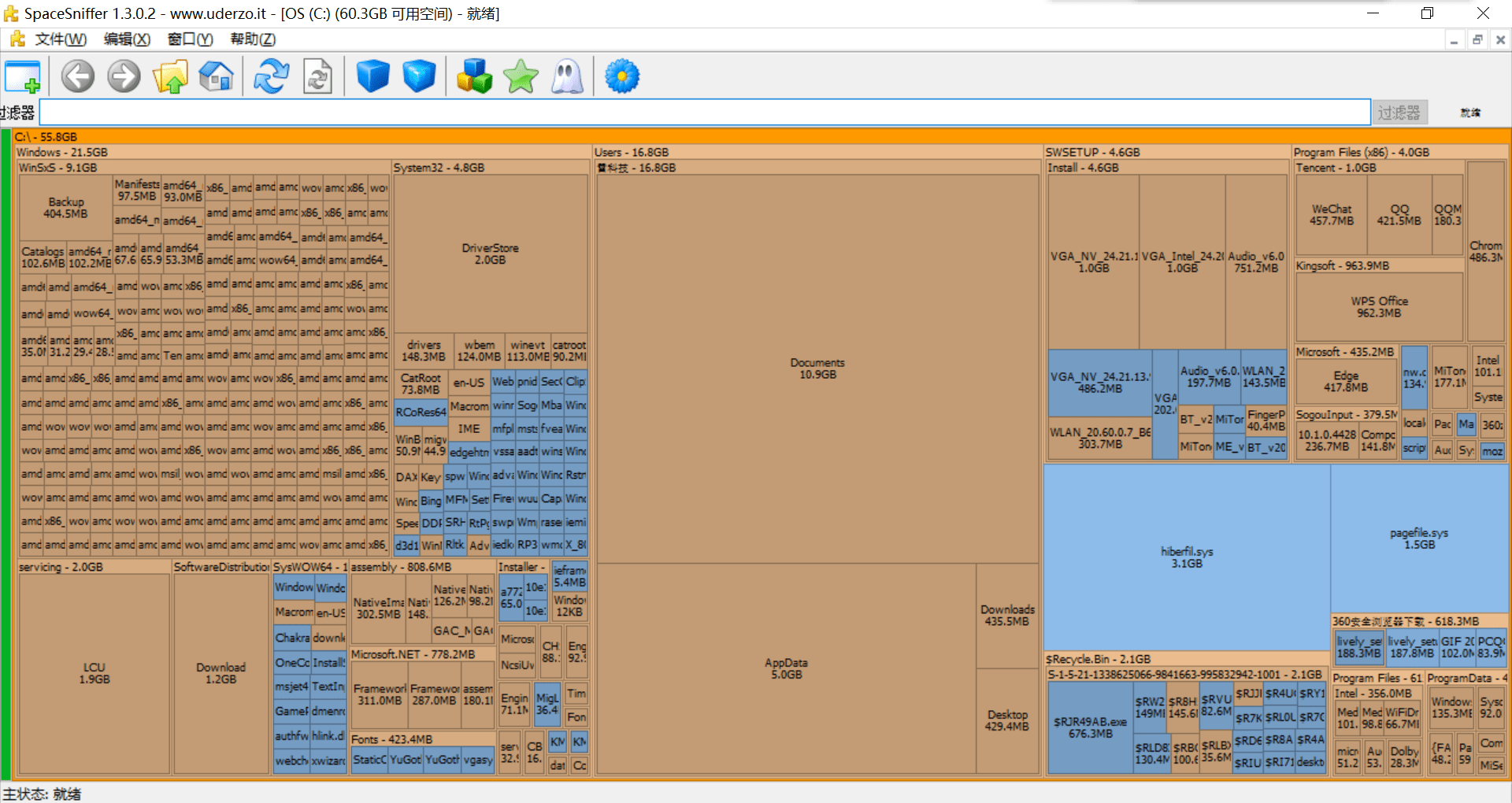Select the hiberfil.sys block

coord(1186,557)
